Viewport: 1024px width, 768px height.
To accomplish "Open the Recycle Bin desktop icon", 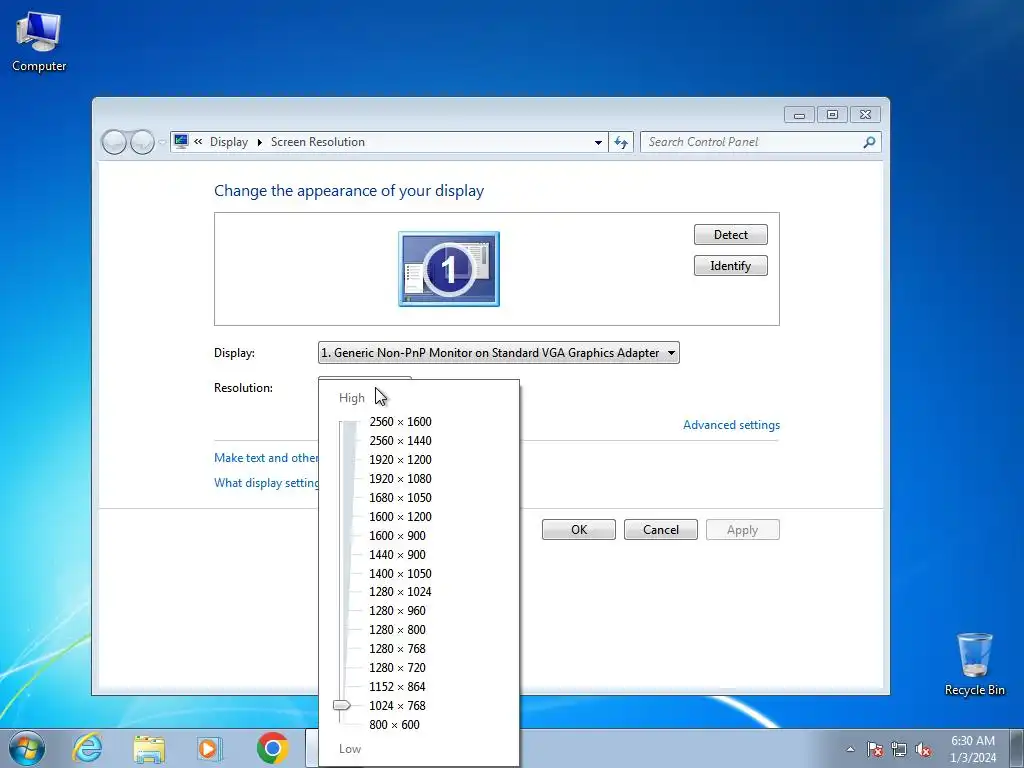I will click(x=974, y=664).
